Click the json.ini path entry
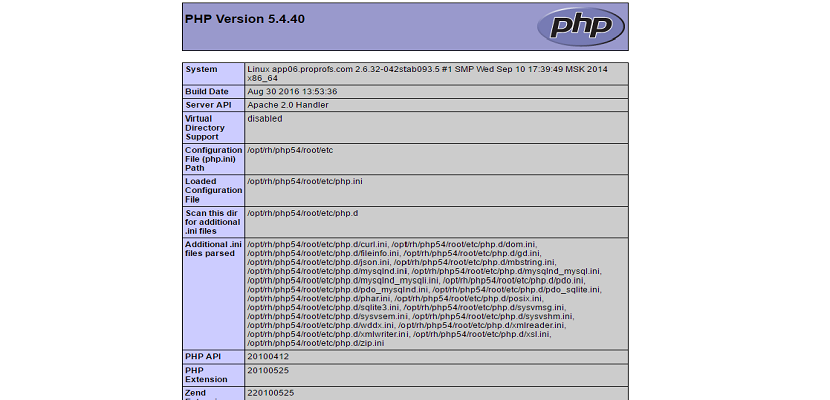 point(318,262)
